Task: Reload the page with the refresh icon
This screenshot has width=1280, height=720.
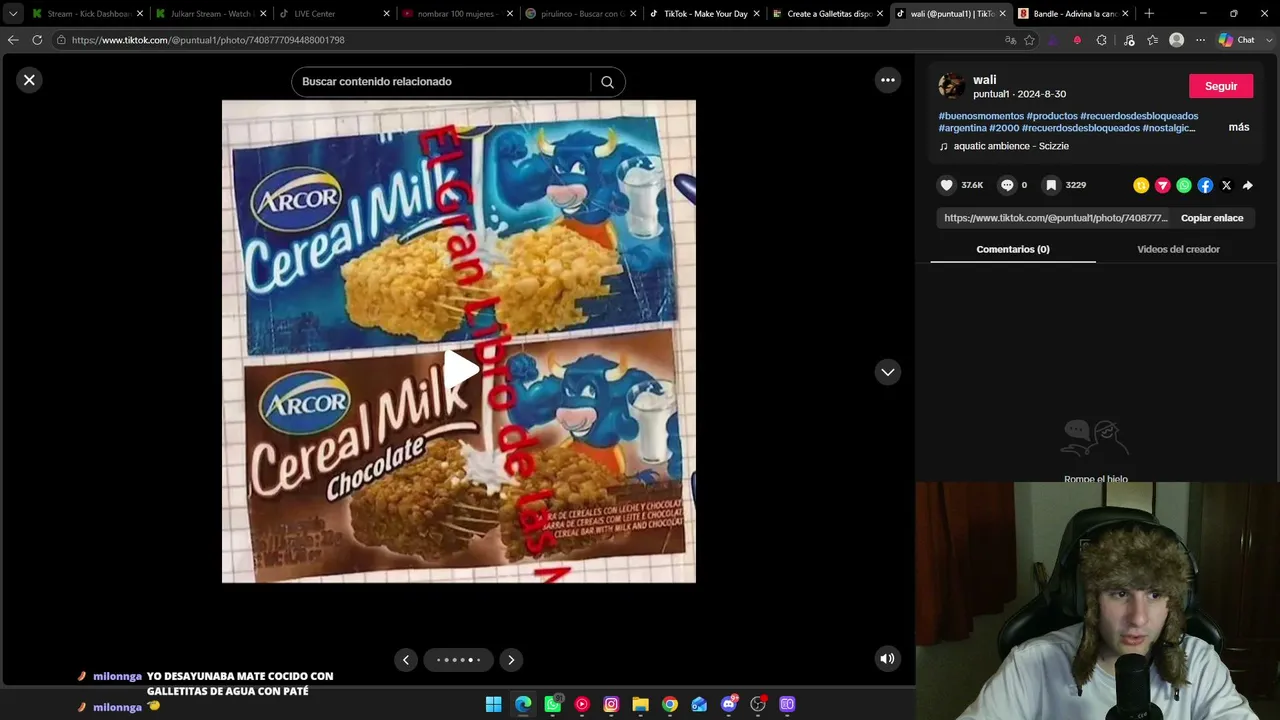Action: (37, 40)
